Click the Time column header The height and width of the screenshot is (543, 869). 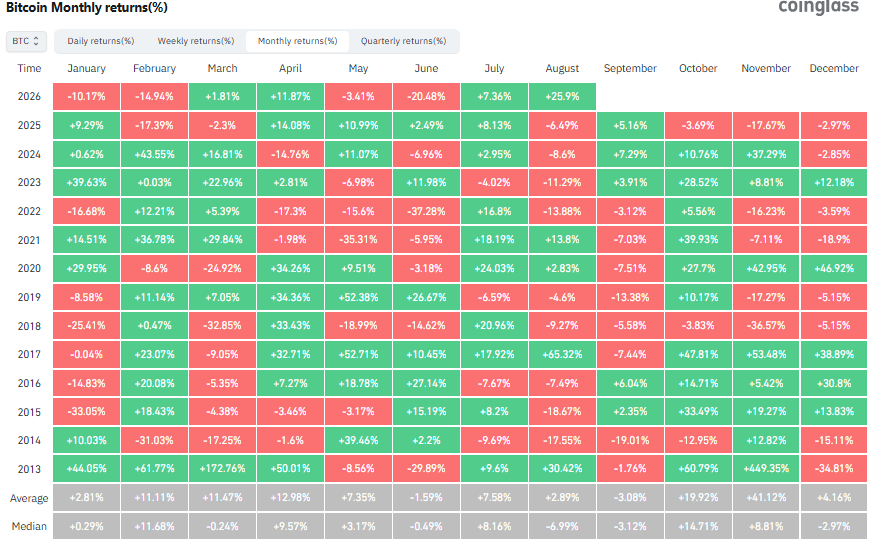(29, 68)
